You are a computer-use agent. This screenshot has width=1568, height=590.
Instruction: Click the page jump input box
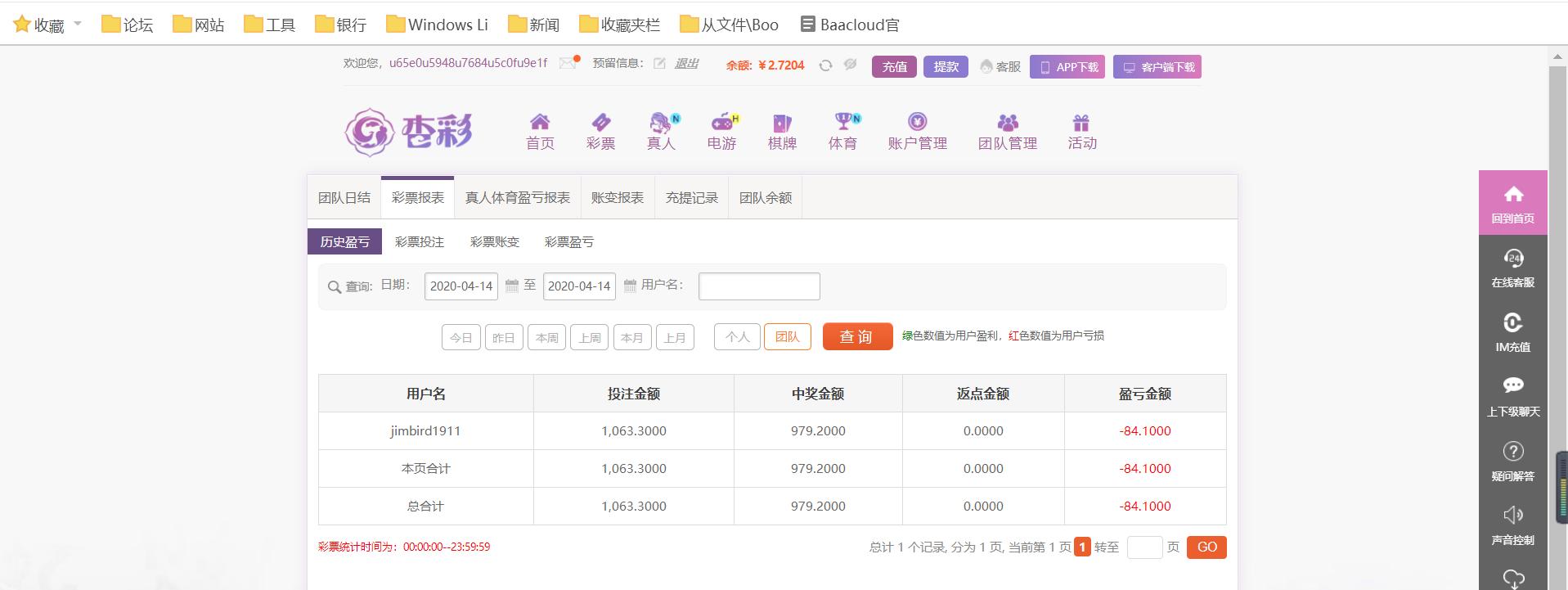coord(1144,547)
